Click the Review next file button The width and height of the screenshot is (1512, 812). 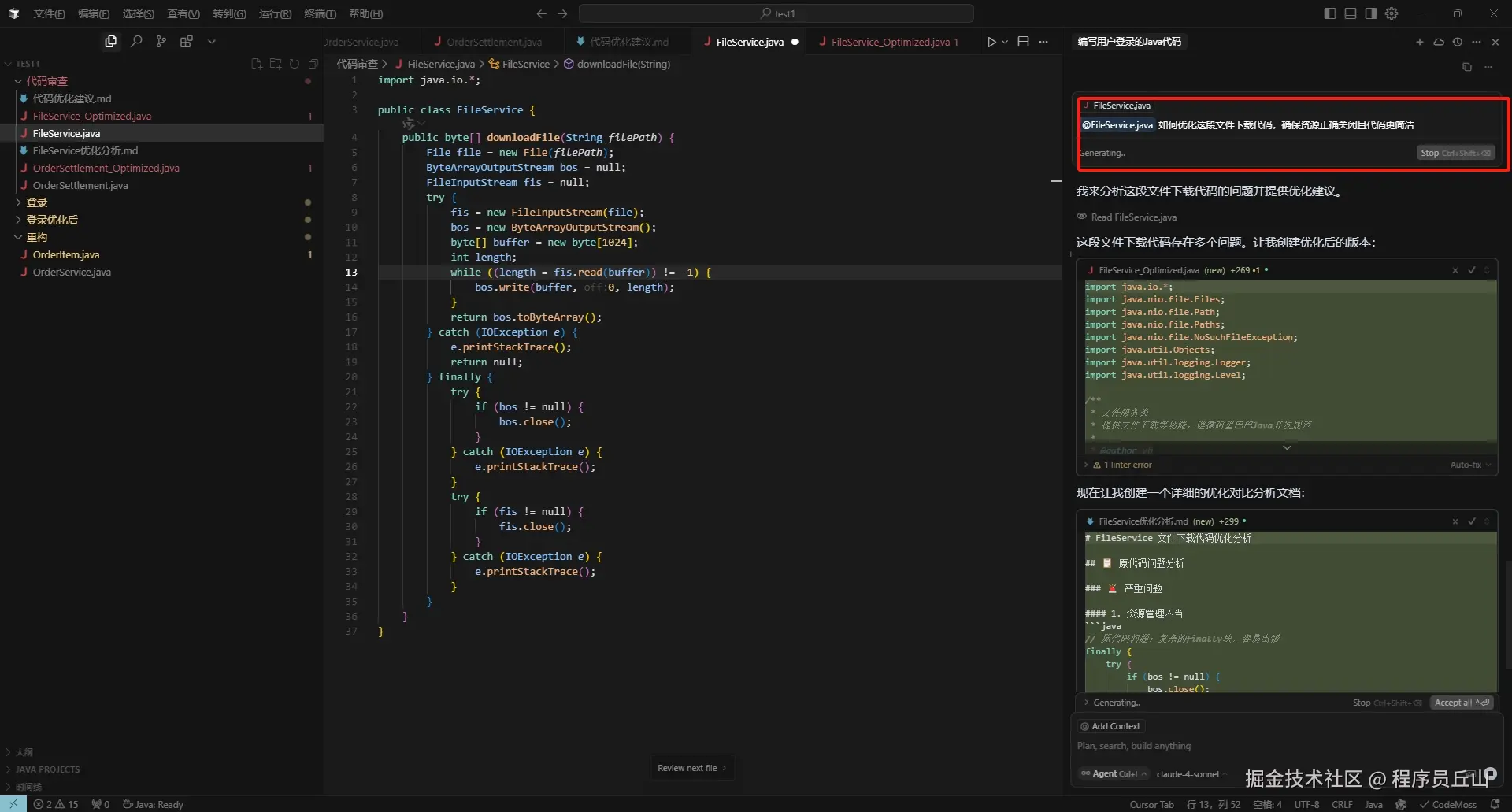pos(692,768)
